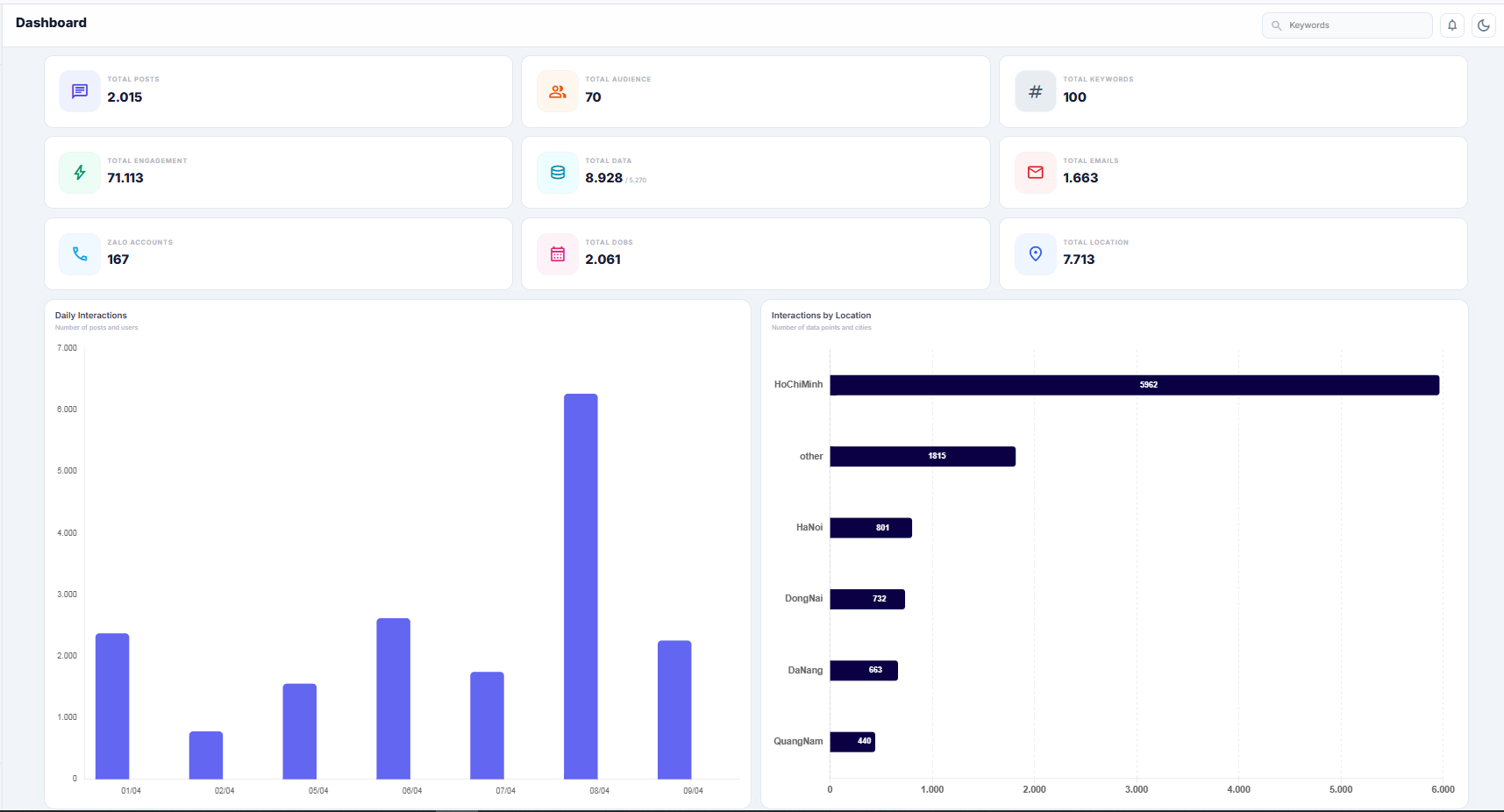Toggle dark mode with moon icon

tap(1484, 25)
